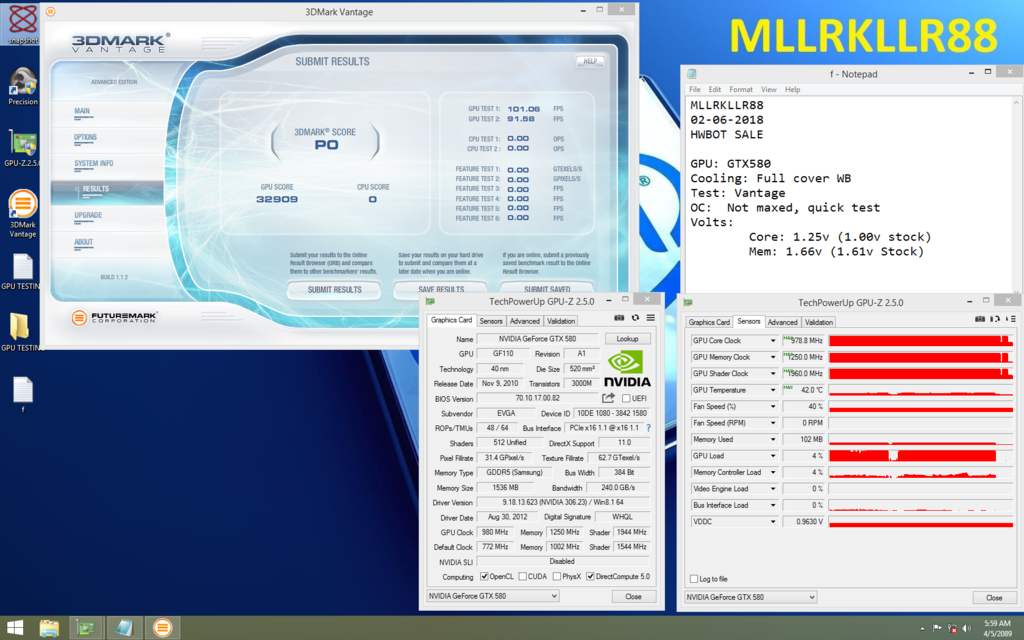Click the Close button in Sensors GPU-Z window
Image resolution: width=1024 pixels, height=640 pixels.
point(993,598)
